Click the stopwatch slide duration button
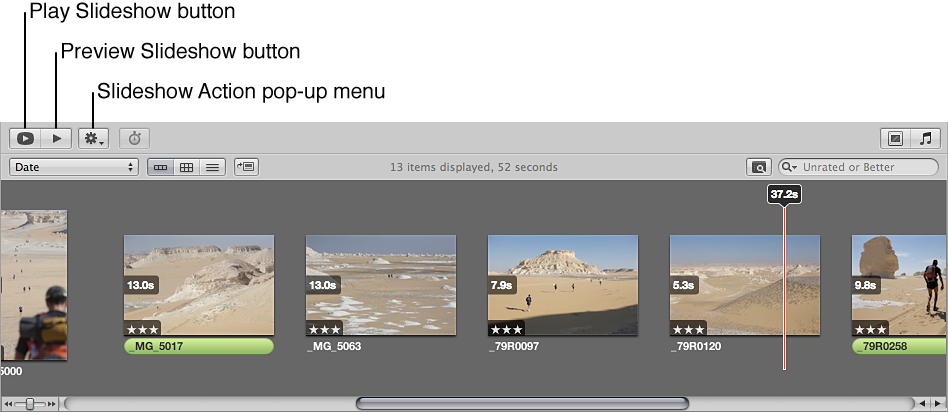948x414 pixels. pos(134,138)
